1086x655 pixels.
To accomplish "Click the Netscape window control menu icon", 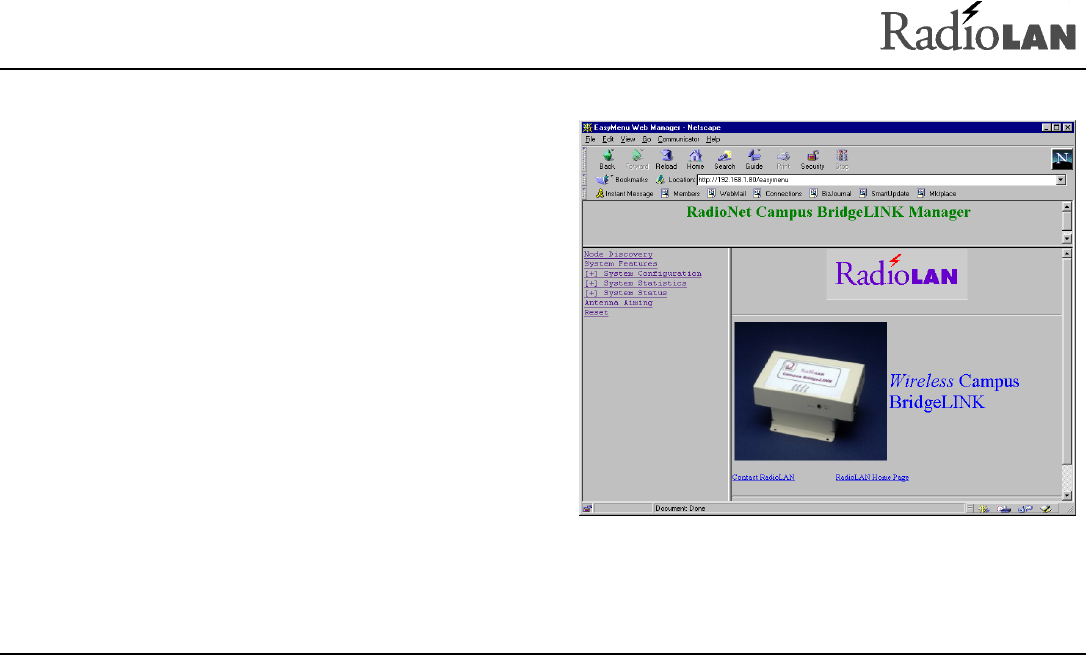I will coord(587,127).
